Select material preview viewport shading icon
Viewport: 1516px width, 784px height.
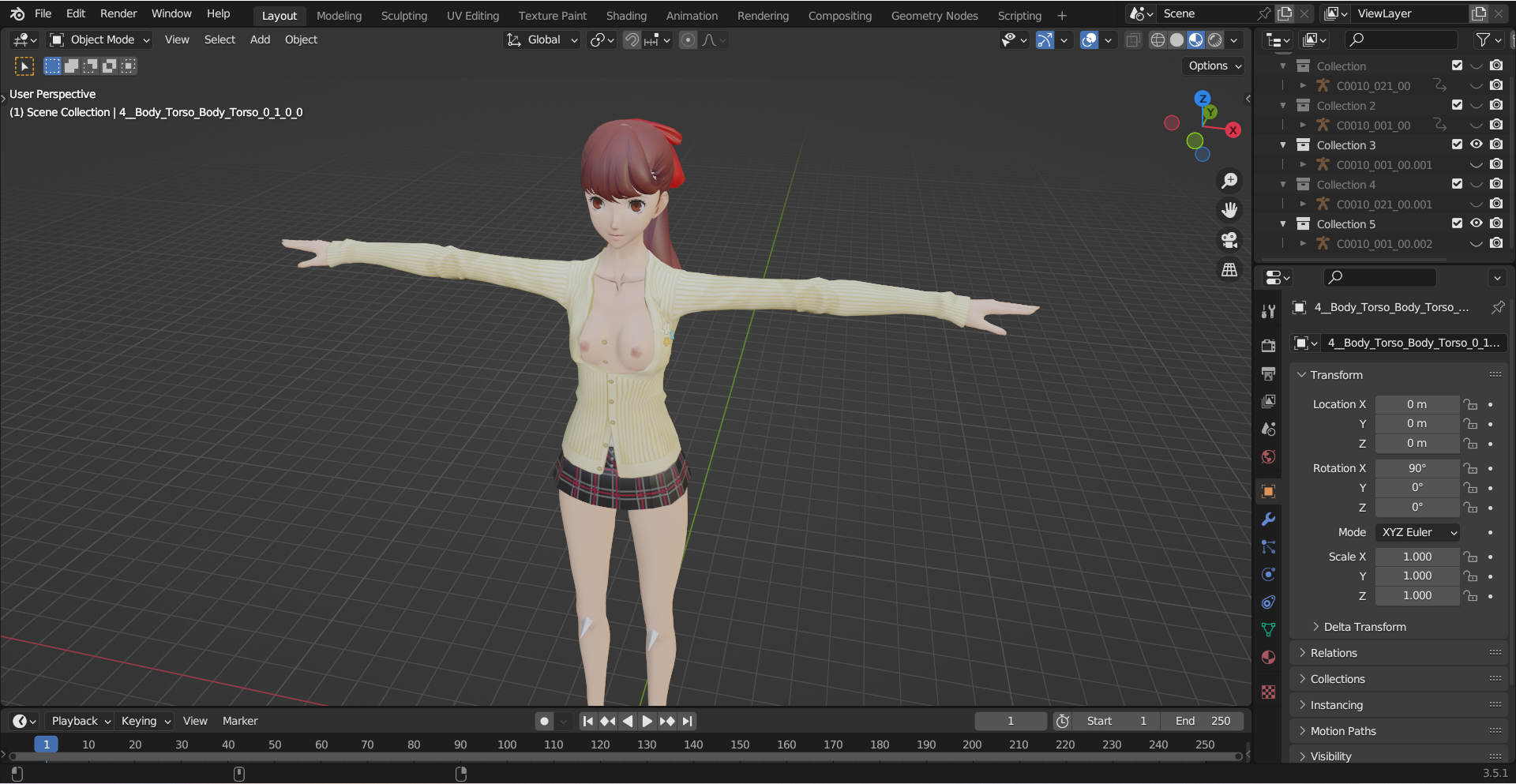point(1195,40)
